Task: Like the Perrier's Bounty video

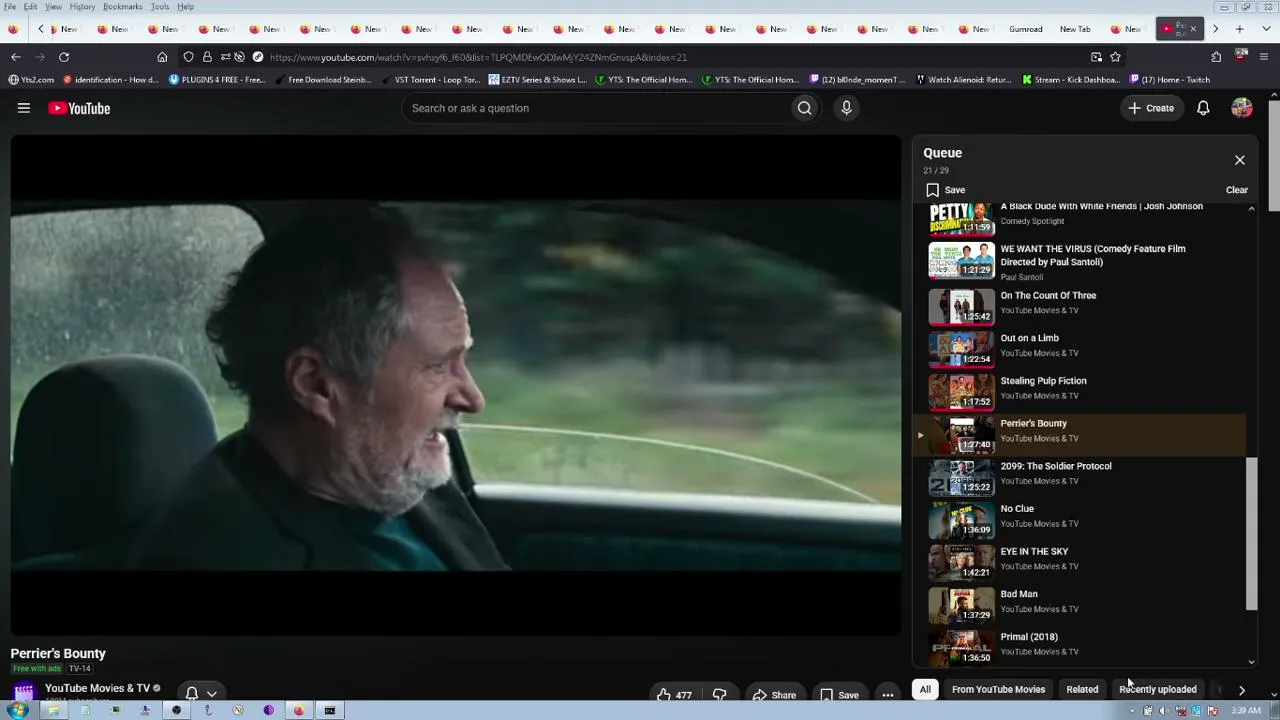Action: (x=674, y=695)
